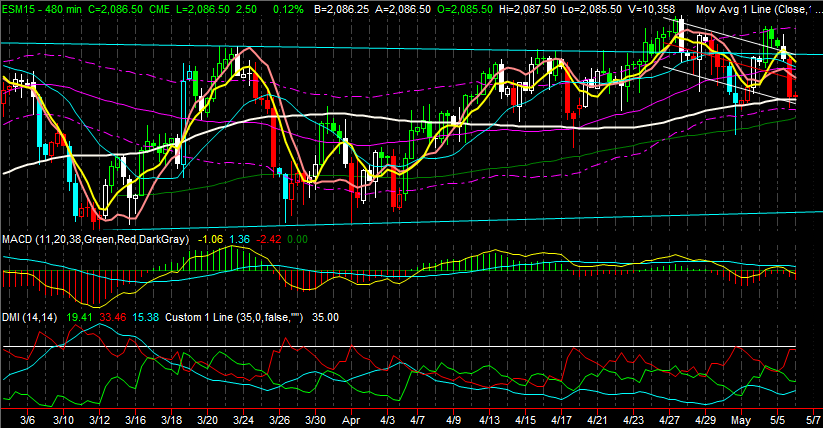Click the 4/3 date on time axis
The image size is (823, 428).
click(x=387, y=420)
